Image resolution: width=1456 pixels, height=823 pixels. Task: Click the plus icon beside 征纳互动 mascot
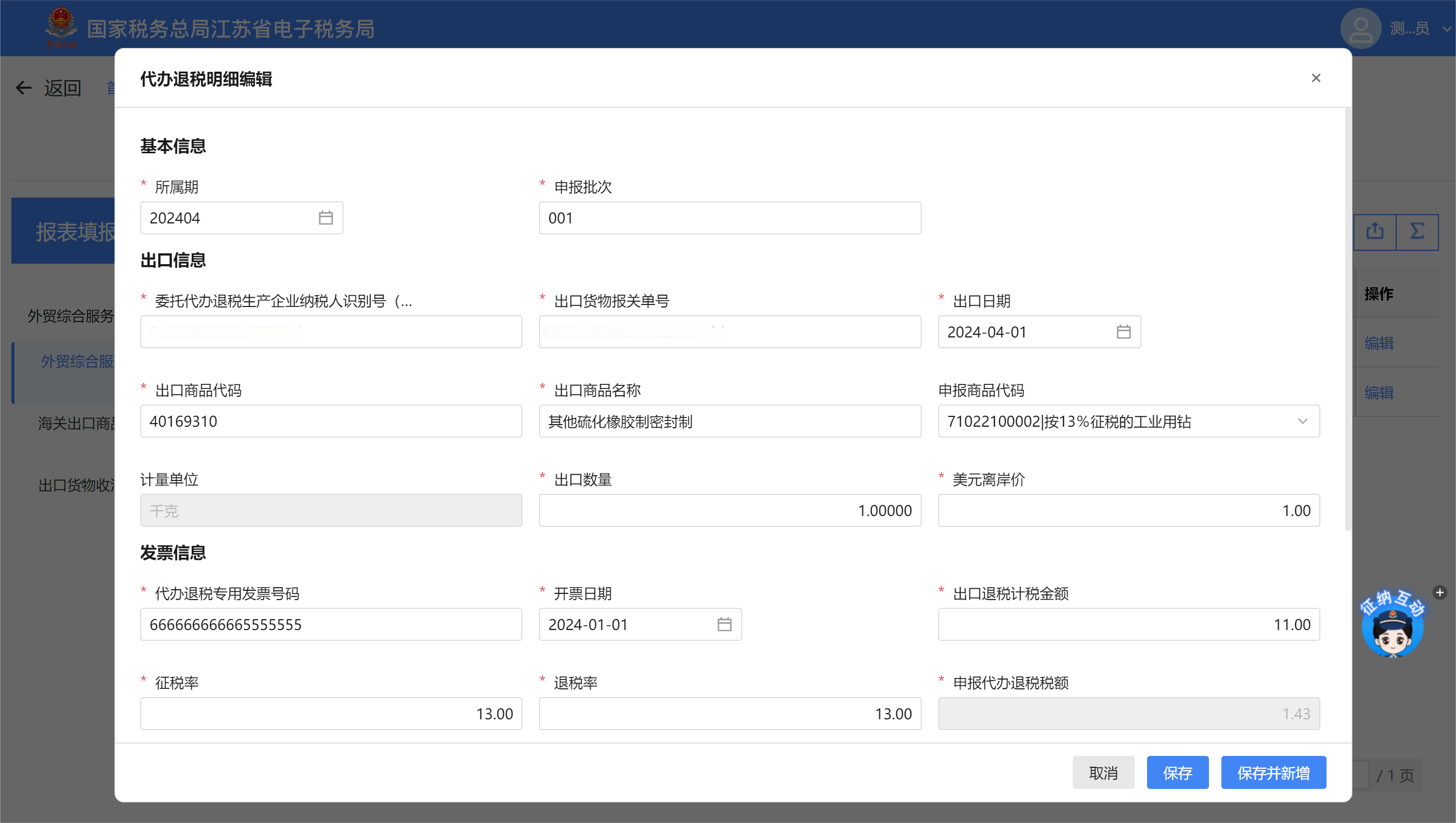coord(1439,592)
